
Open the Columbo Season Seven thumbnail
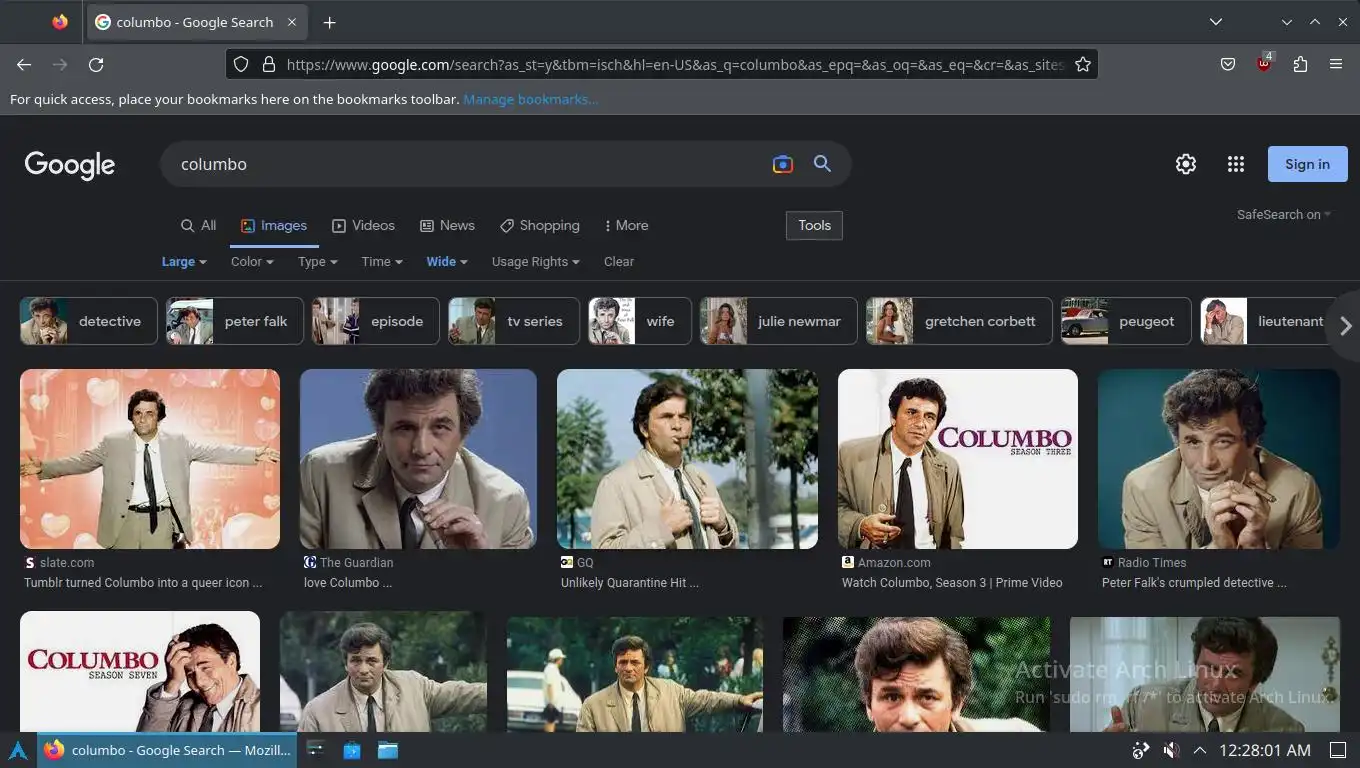[140, 671]
